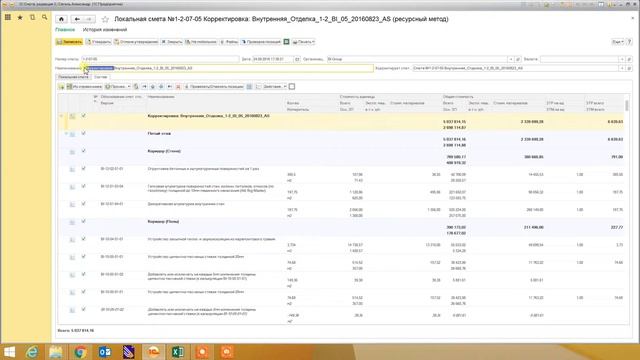
Task: Move the row down with the arrow icon
Action: pyautogui.click(x=161, y=87)
